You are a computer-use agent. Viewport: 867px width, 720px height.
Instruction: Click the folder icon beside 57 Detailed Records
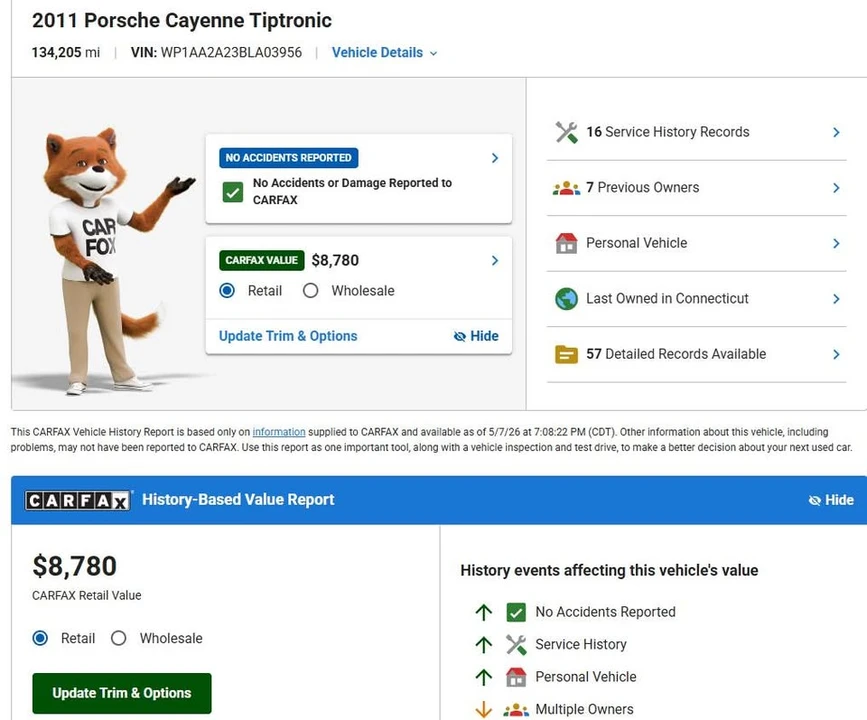tap(566, 354)
